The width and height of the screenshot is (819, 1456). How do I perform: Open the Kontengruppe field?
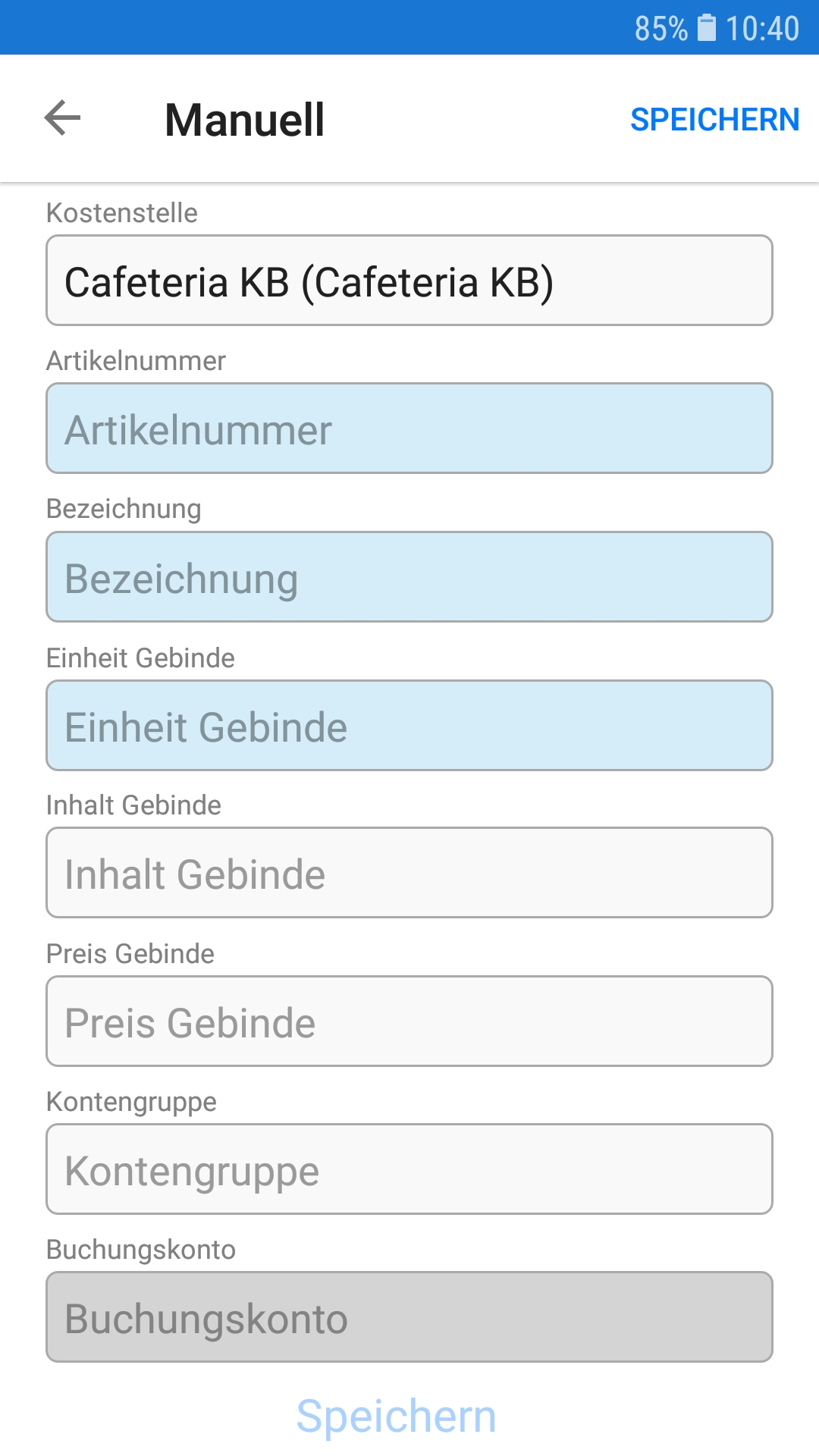click(409, 1169)
